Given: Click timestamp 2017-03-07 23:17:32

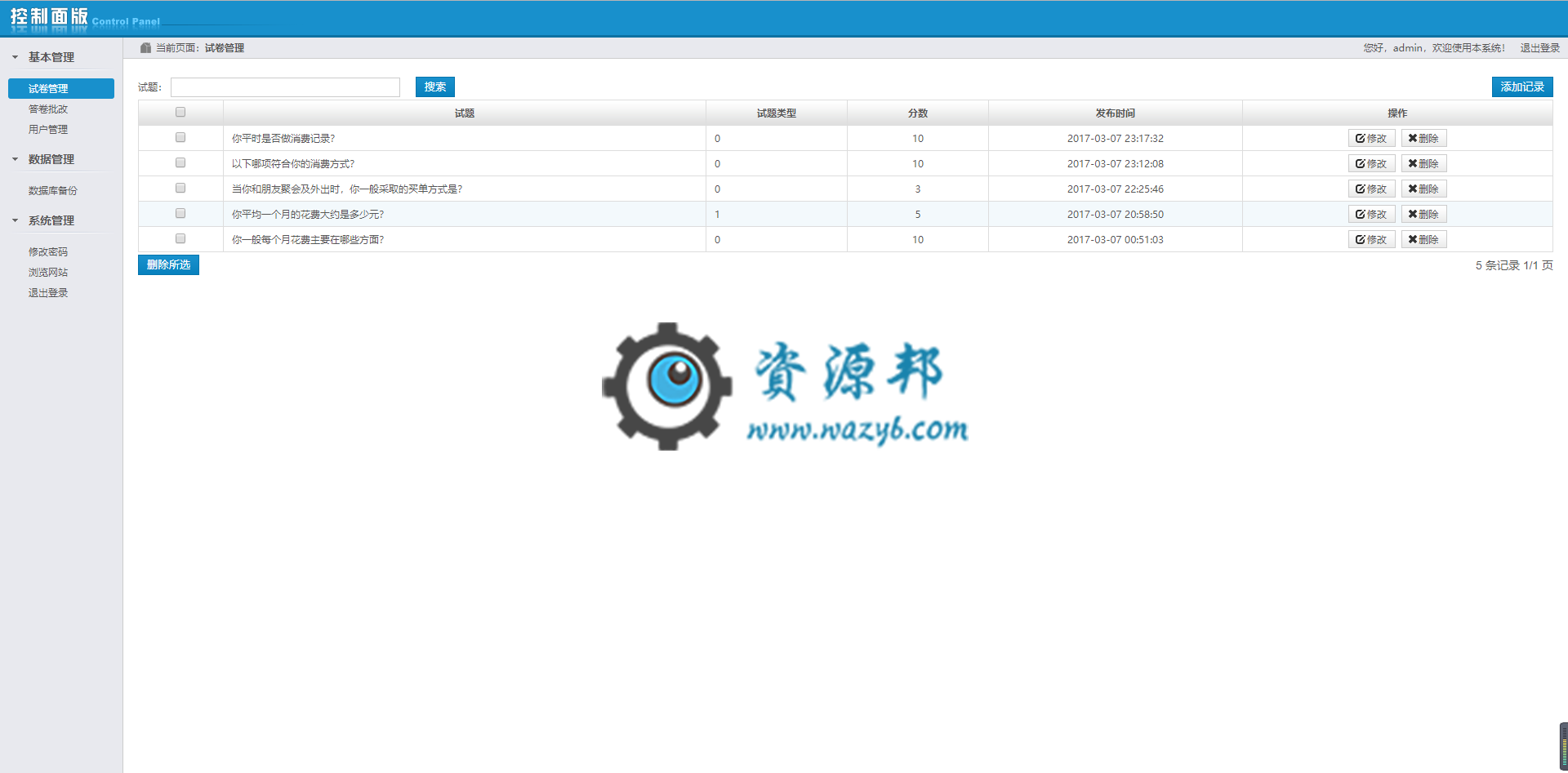Looking at the screenshot, I should click(1116, 139).
